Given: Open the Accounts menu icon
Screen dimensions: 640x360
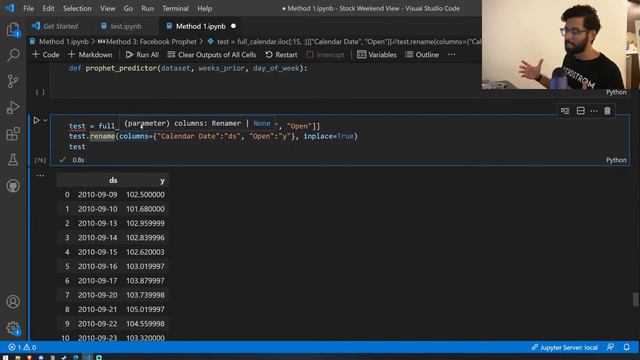Looking at the screenshot, I should [x=13, y=302].
